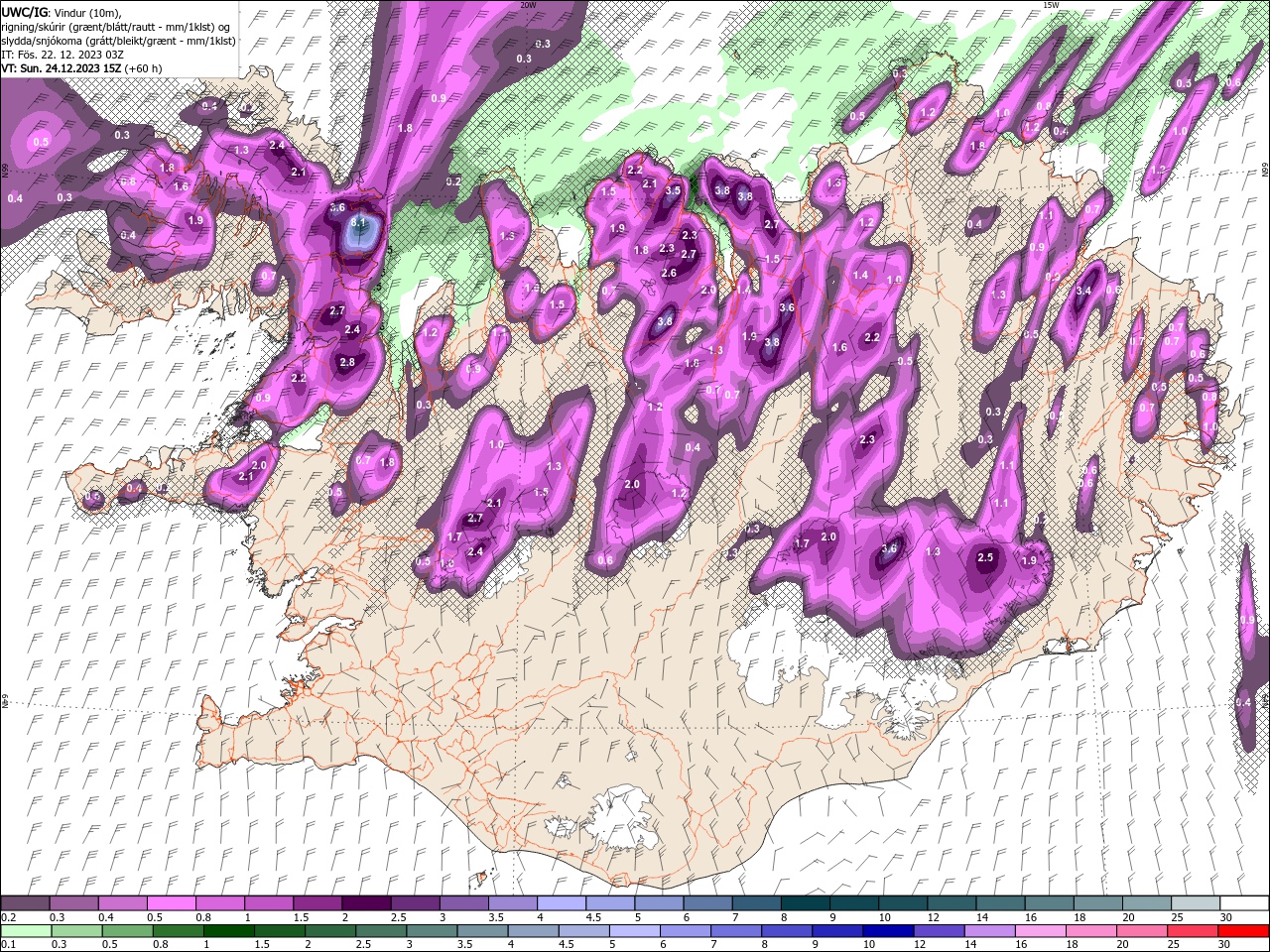The height and width of the screenshot is (952, 1270).
Task: Select the light gray swatch labeled 25 in upper row
Action: coord(1196,903)
